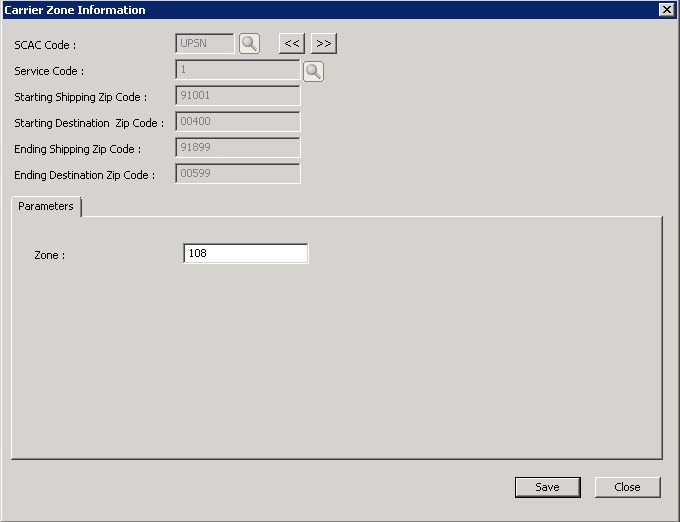Save the carrier zone information
Image resolution: width=680 pixels, height=522 pixels.
pyautogui.click(x=547, y=487)
